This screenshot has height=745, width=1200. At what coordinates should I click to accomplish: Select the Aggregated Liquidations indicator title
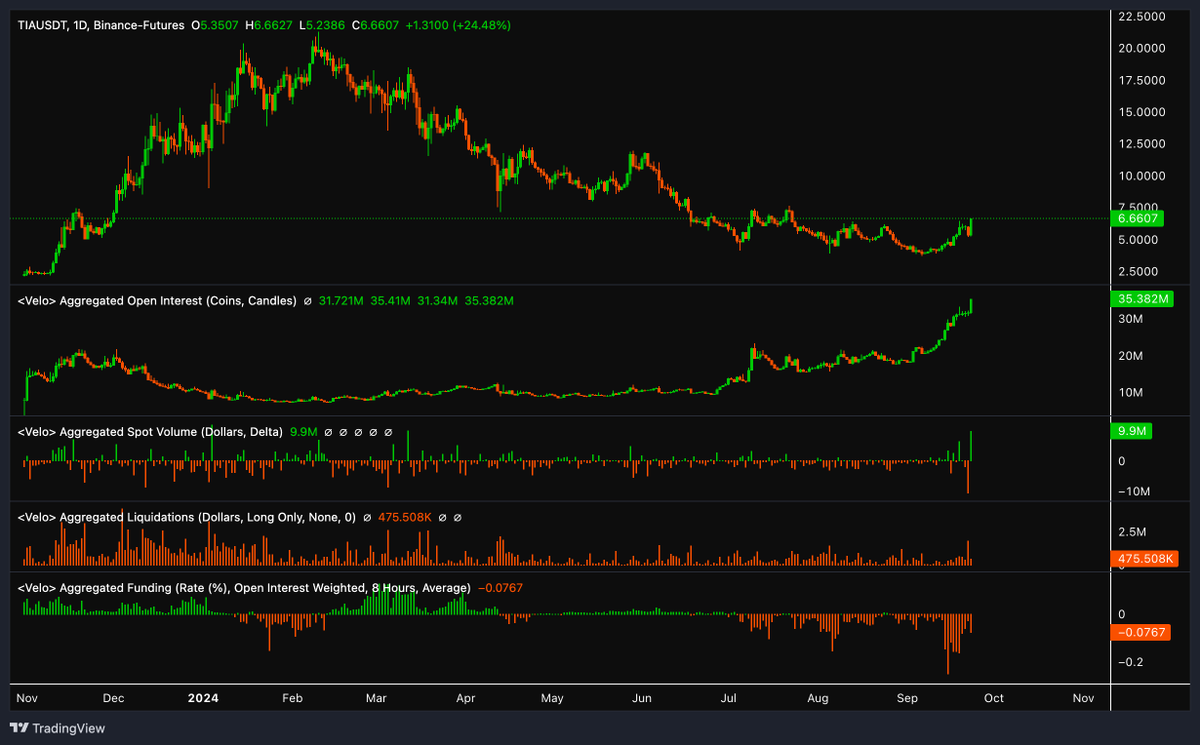187,517
